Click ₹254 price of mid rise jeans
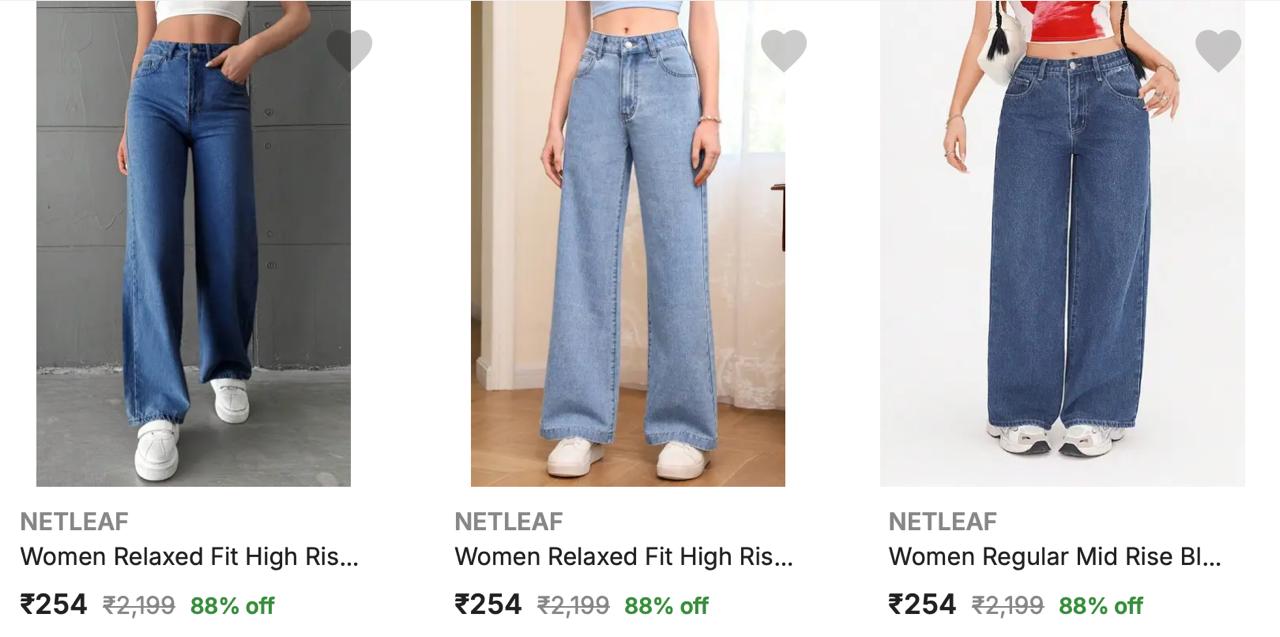Viewport: 1280px width, 637px height. coord(922,605)
